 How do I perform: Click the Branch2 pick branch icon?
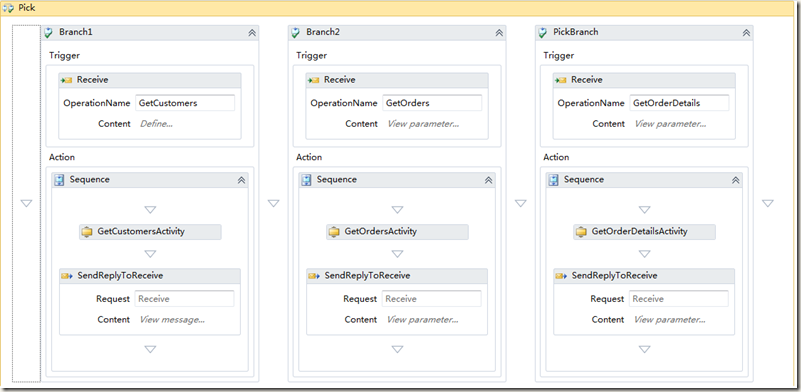296,33
